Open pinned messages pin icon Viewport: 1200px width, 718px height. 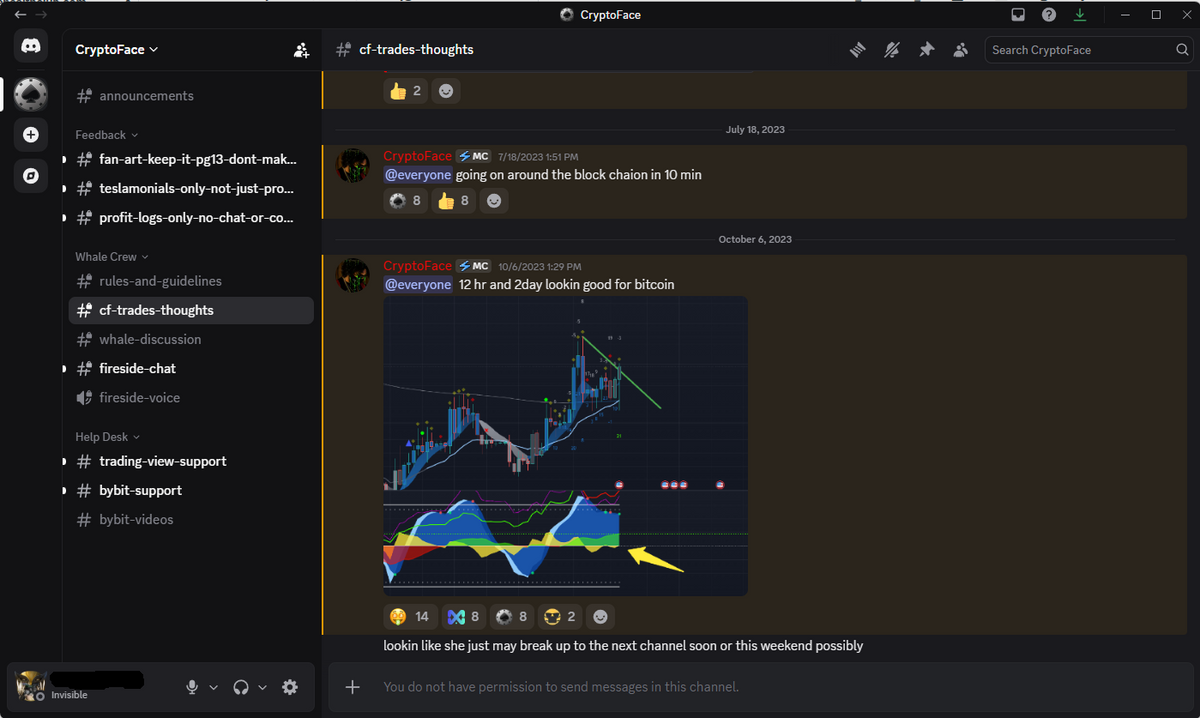tap(926, 50)
